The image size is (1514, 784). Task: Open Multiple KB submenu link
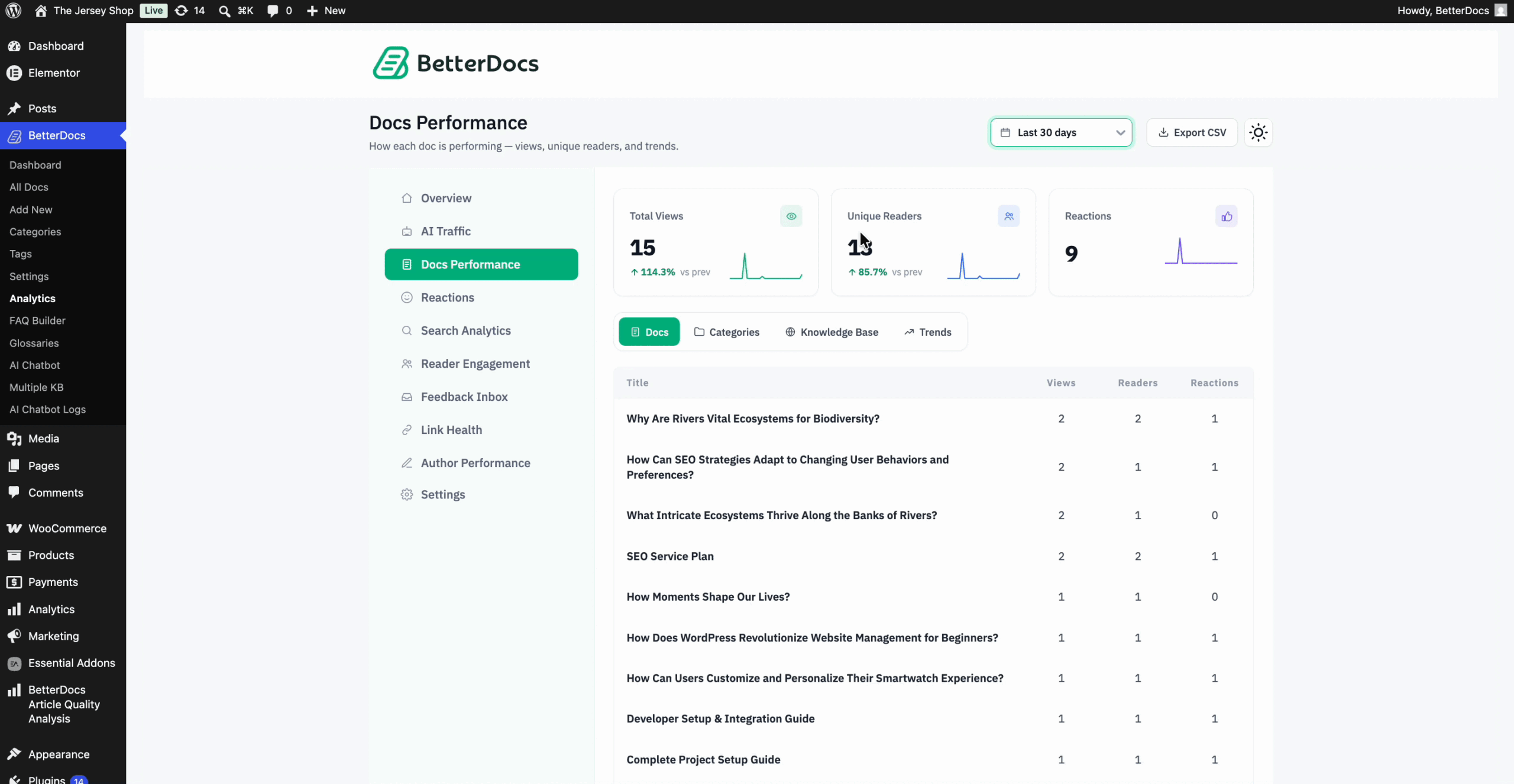[36, 387]
